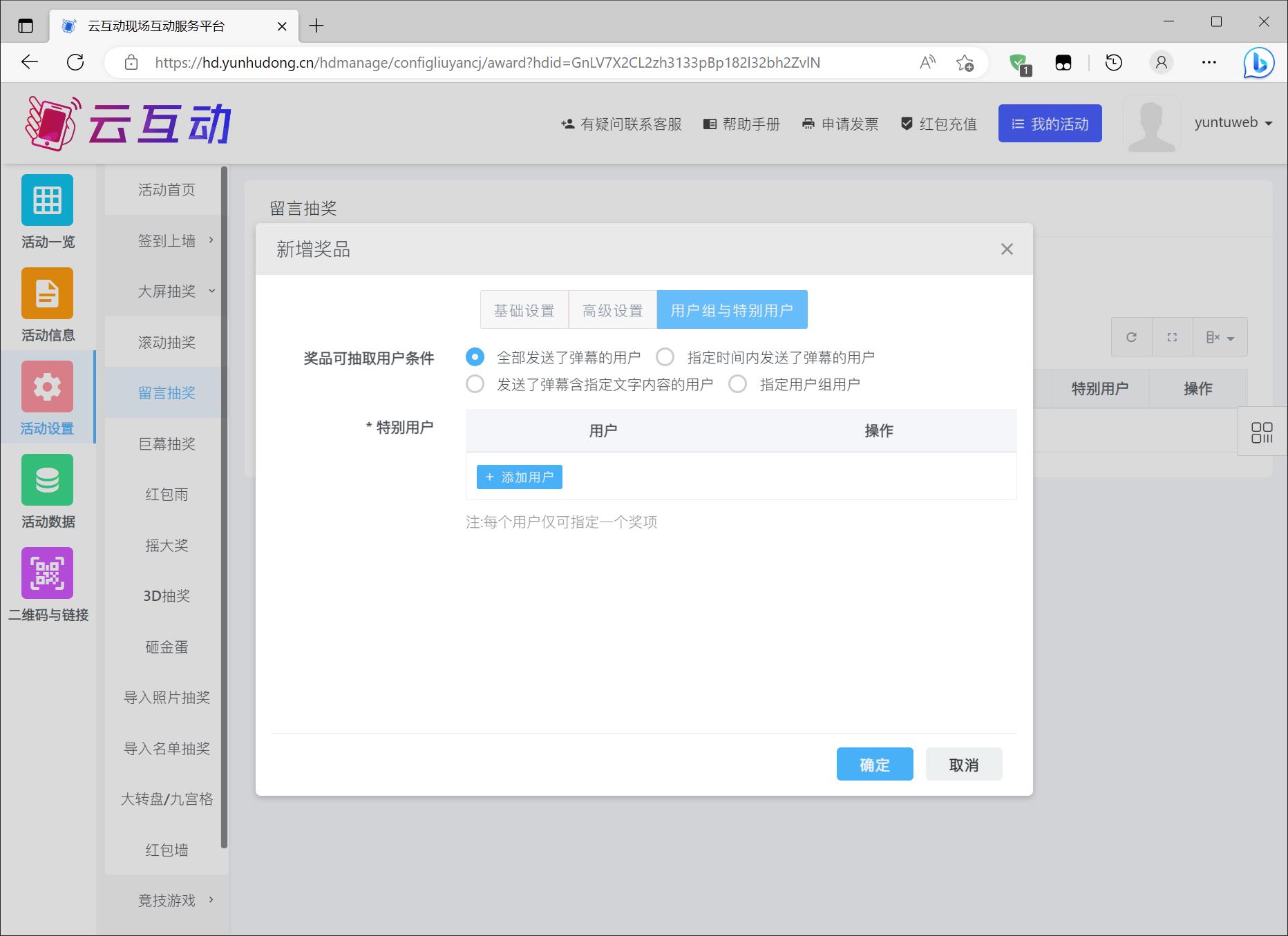
Task: Switch to the 高级设置 tab
Action: click(x=612, y=309)
